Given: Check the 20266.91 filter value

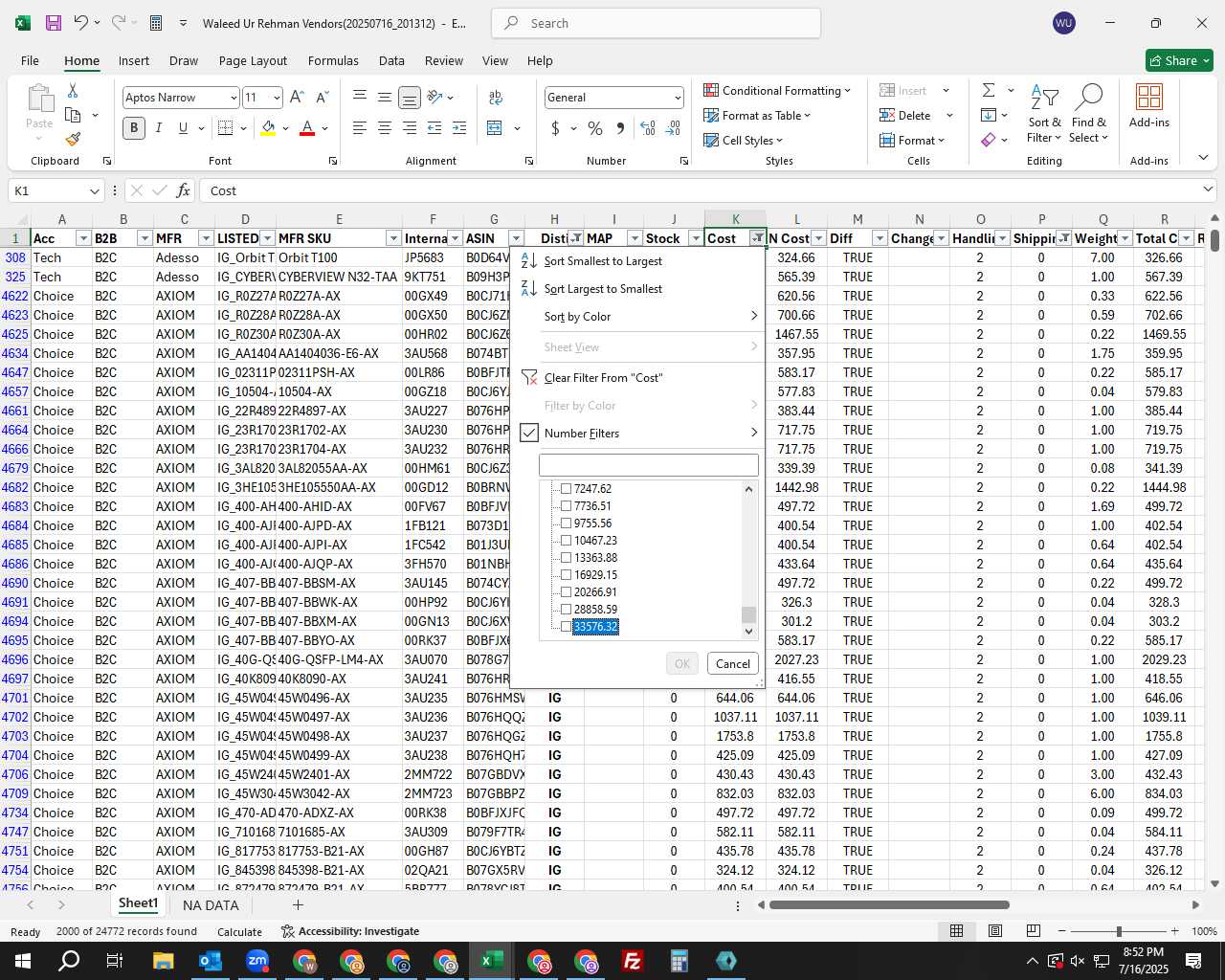Looking at the screenshot, I should tap(566, 592).
